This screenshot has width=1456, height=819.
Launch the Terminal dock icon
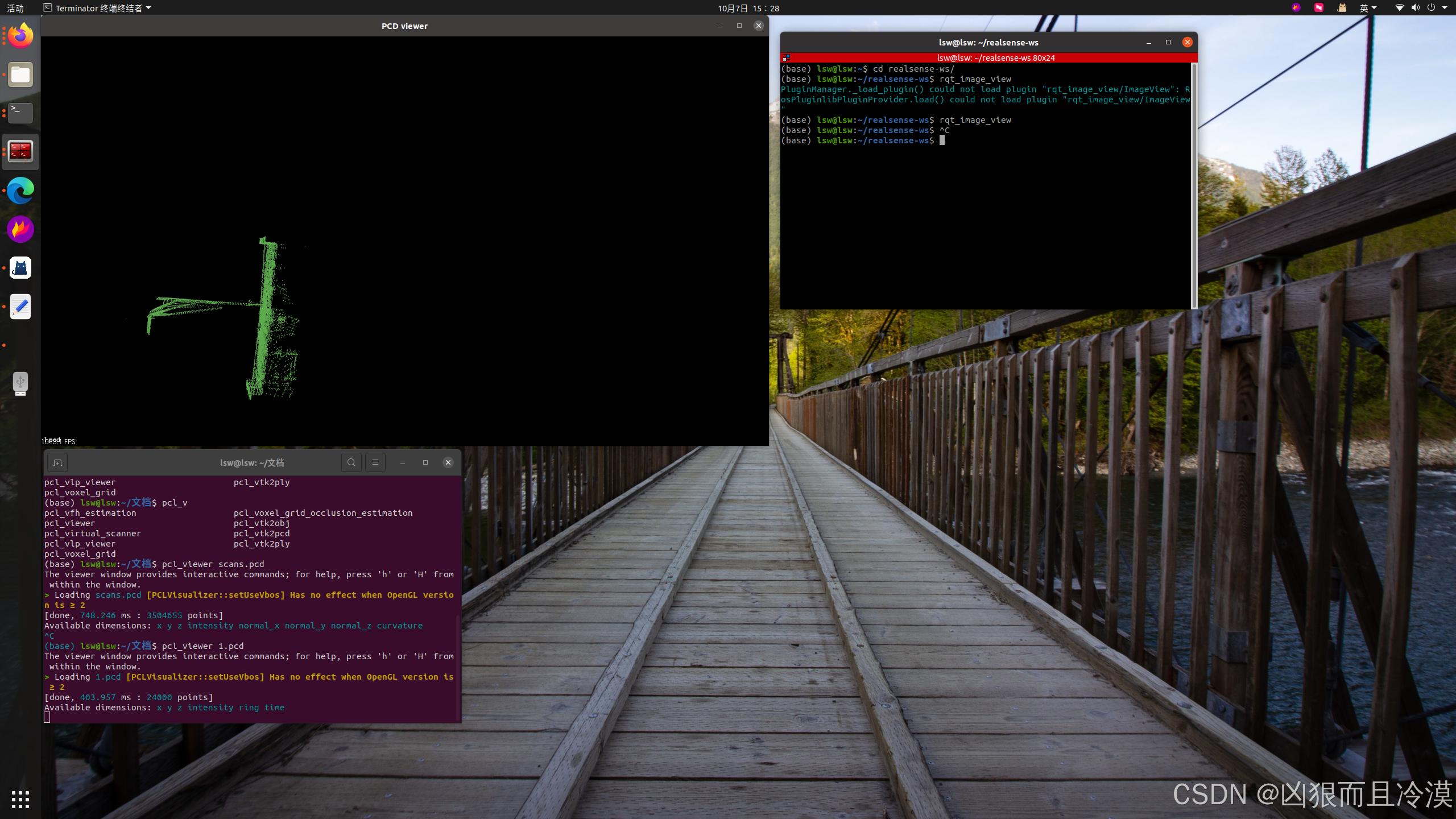coord(20,113)
